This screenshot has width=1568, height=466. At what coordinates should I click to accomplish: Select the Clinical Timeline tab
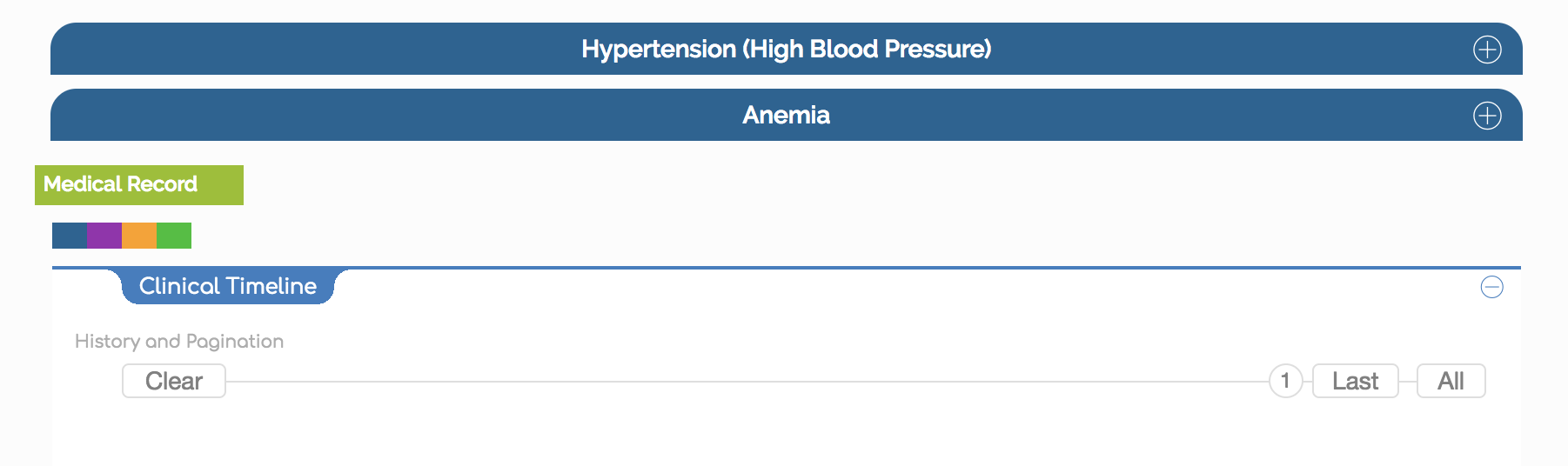(228, 286)
